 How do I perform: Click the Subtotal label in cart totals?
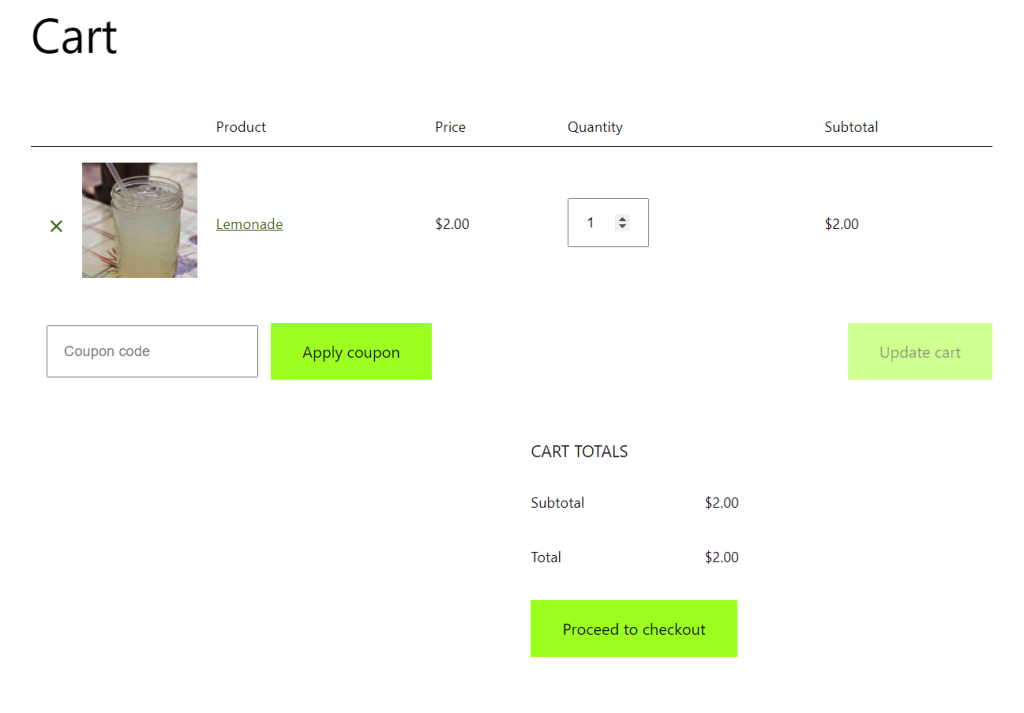557,503
